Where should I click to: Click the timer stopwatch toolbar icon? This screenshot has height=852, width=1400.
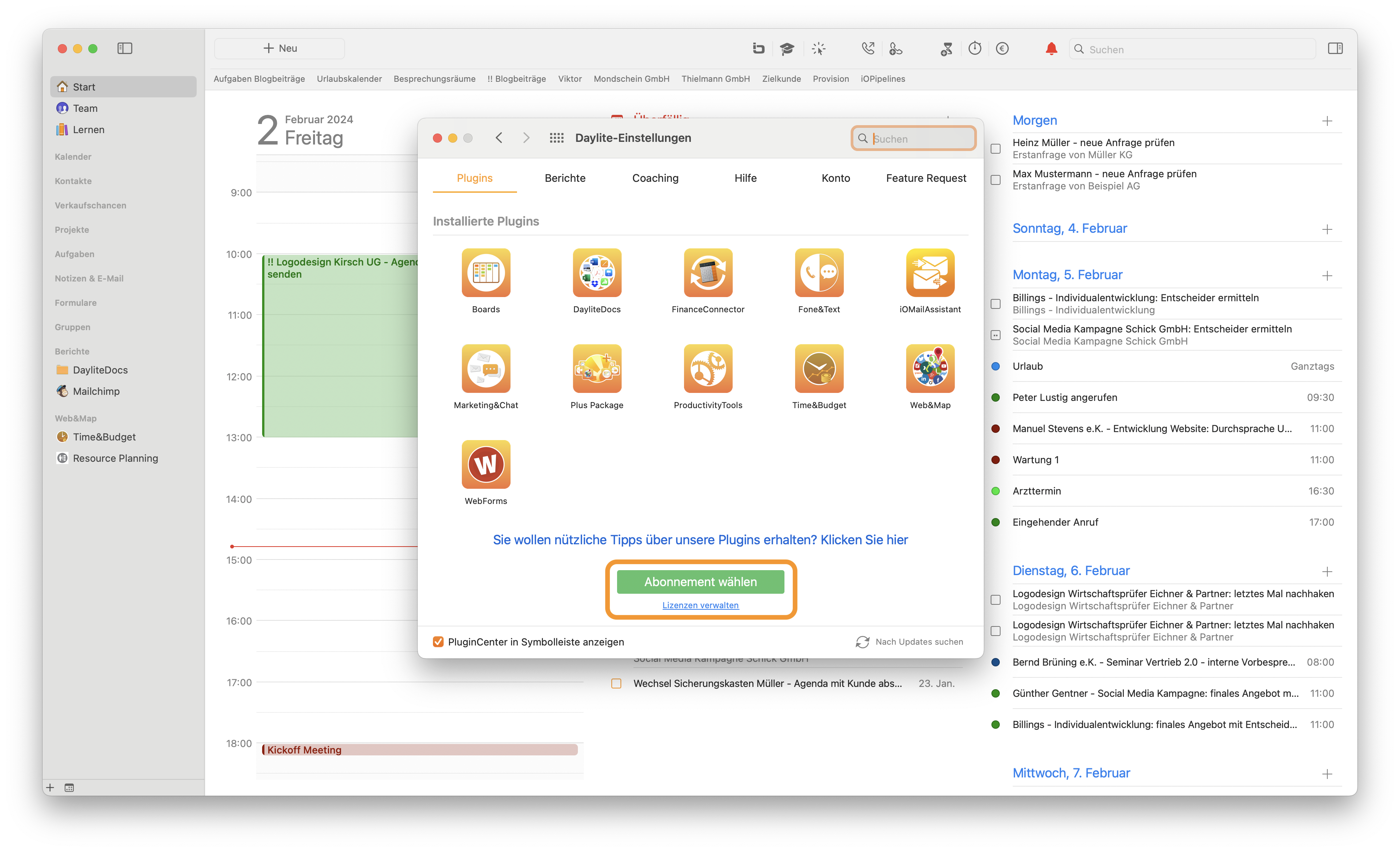pyautogui.click(x=975, y=49)
